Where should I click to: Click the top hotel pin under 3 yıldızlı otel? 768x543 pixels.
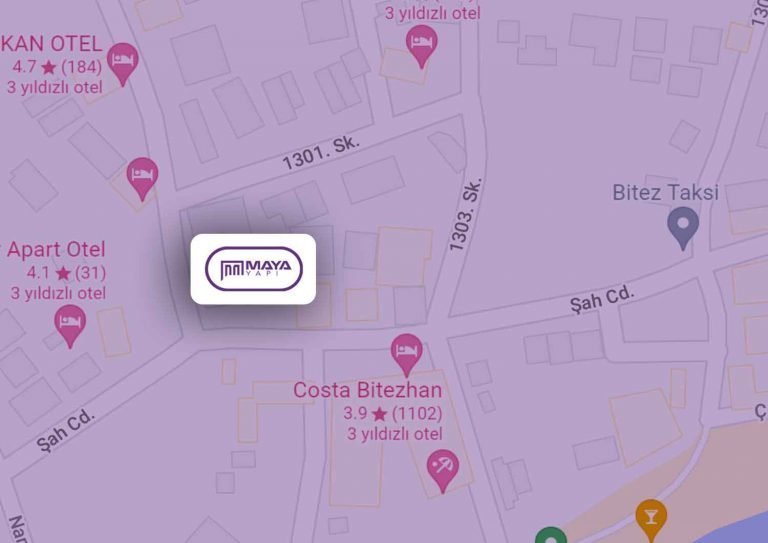[x=421, y=46]
